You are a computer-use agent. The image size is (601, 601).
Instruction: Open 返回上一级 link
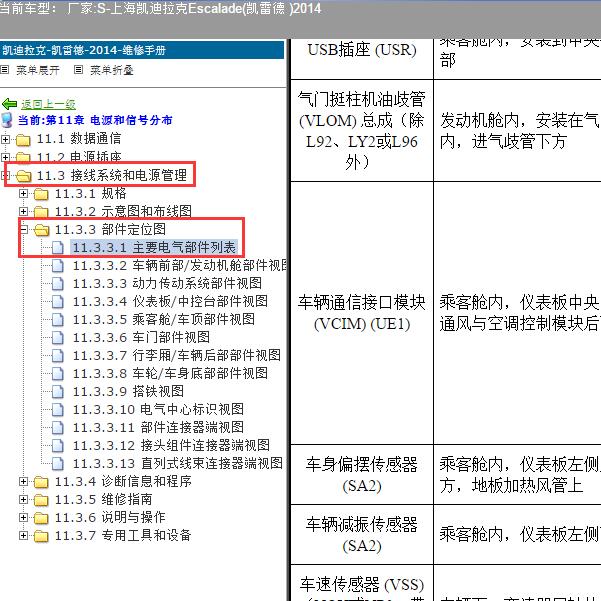pyautogui.click(x=48, y=104)
